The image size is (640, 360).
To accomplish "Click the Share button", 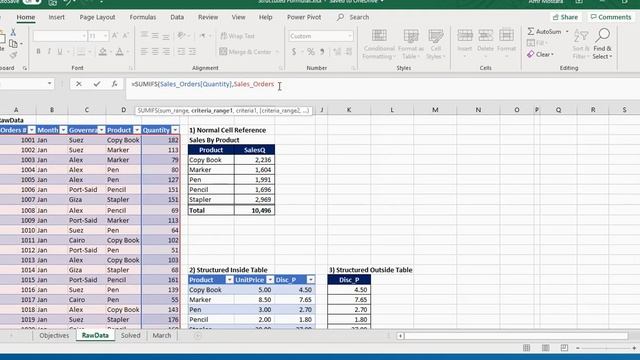I will click(565, 17).
